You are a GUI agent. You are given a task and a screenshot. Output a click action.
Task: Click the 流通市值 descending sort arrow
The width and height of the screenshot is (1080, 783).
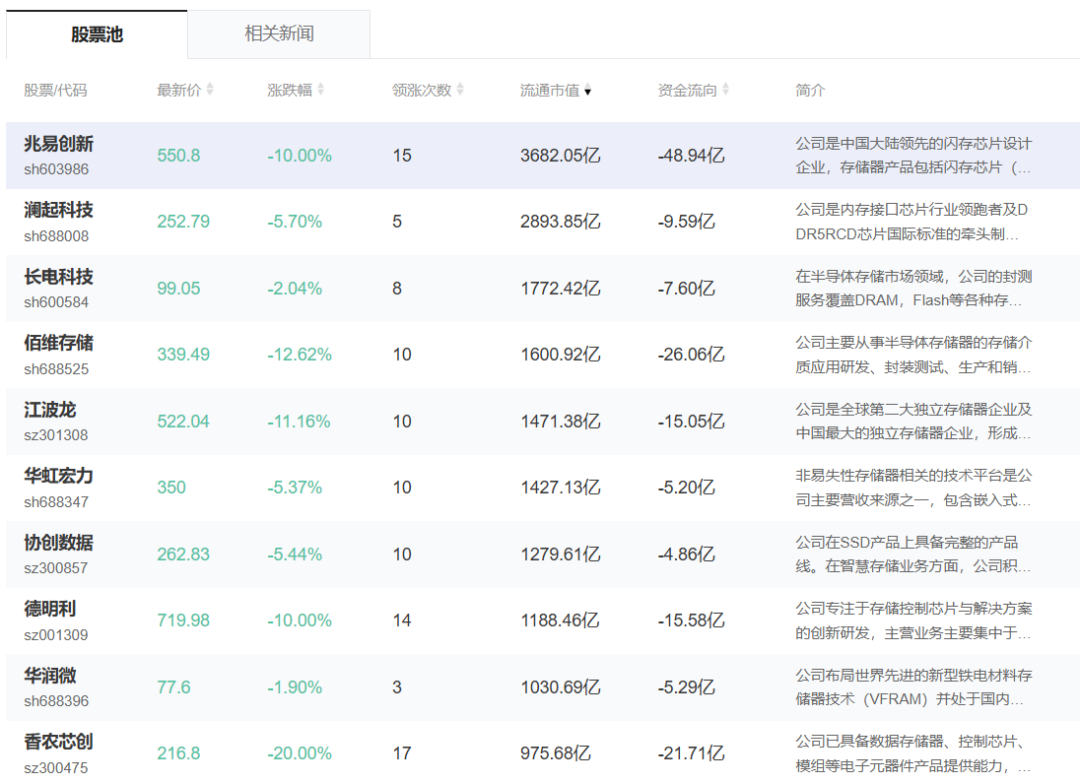[x=588, y=90]
